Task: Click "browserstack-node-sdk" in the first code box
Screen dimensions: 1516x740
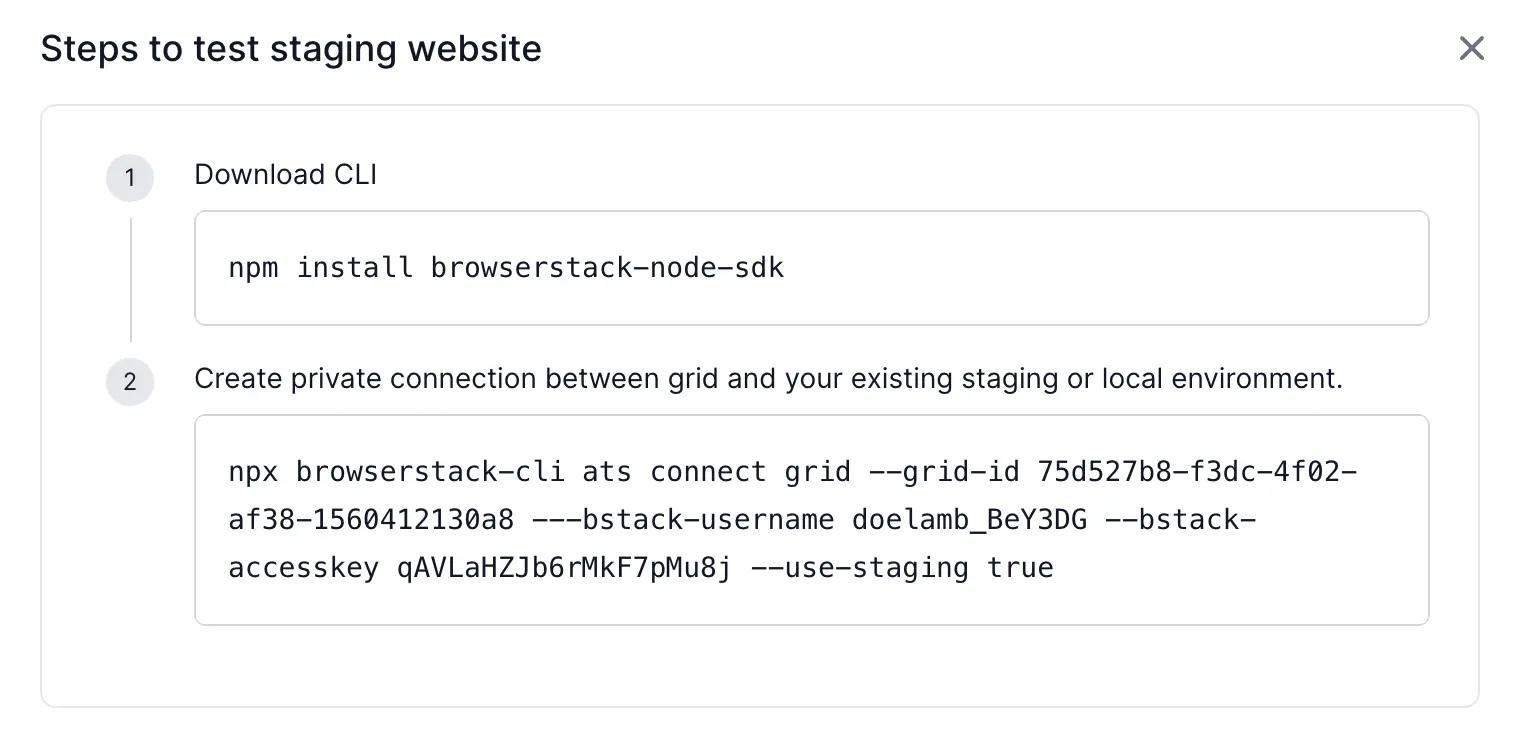Action: point(607,268)
